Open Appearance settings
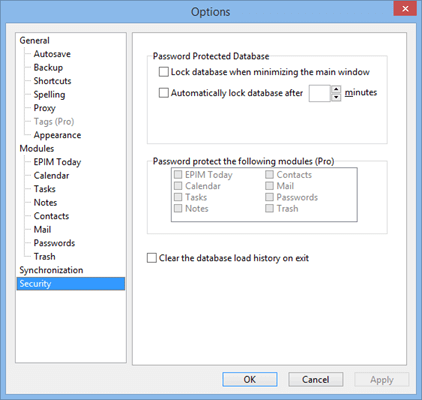 pyautogui.click(x=57, y=135)
